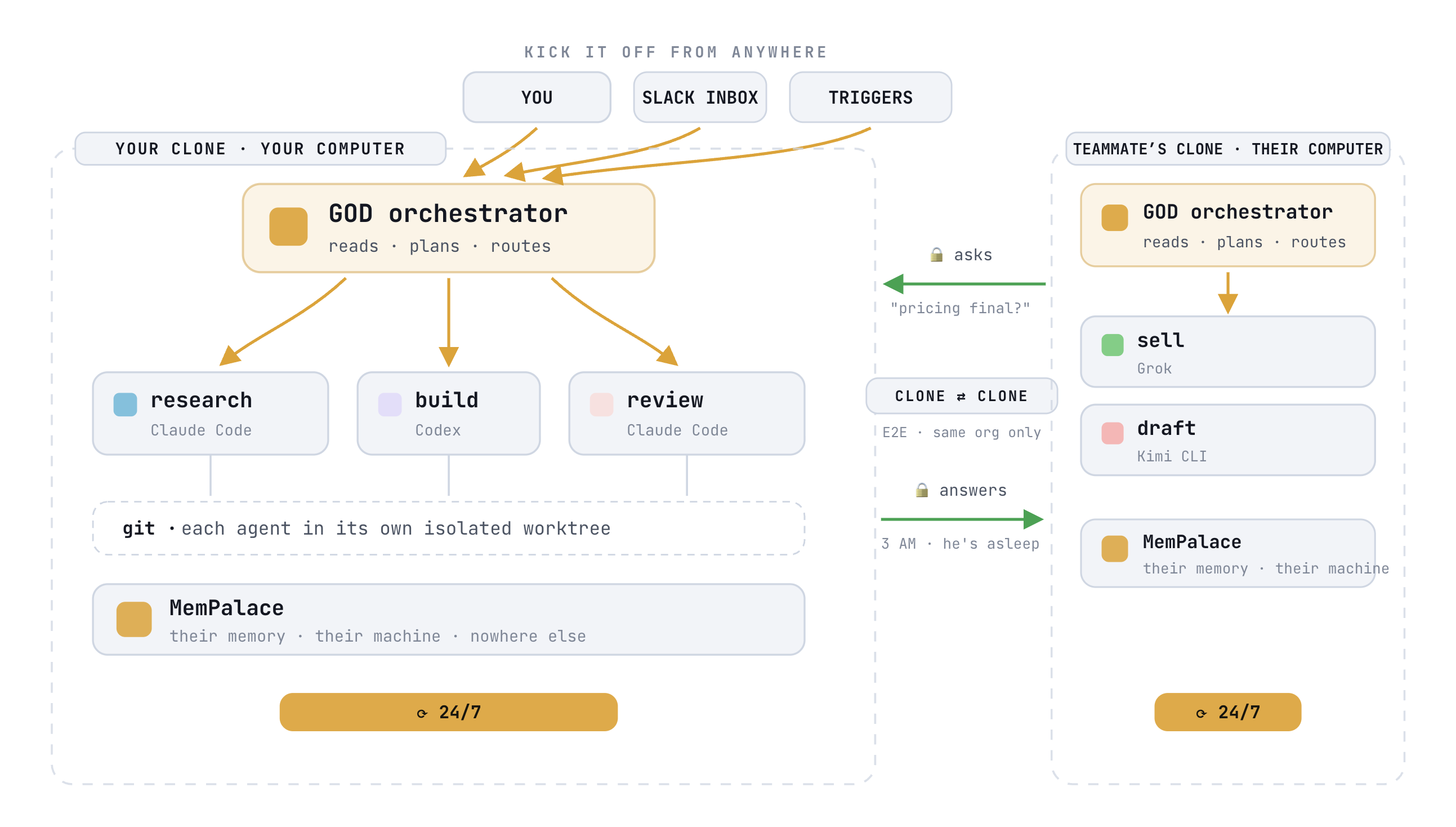The image size is (1456, 827).
Task: Click the CLONE ⇄ CLONE label
Action: pos(961,396)
